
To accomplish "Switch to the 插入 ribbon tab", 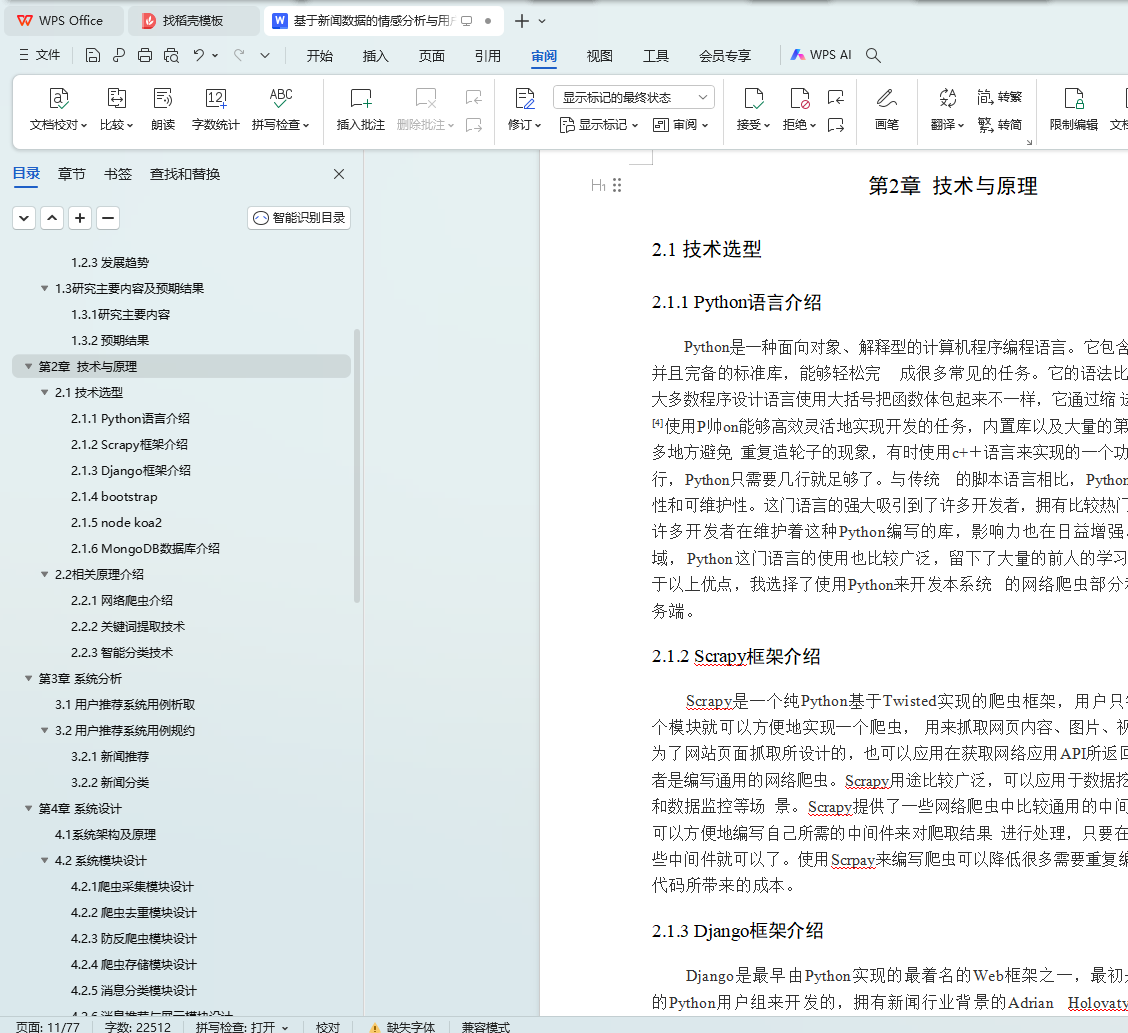I will [376, 55].
